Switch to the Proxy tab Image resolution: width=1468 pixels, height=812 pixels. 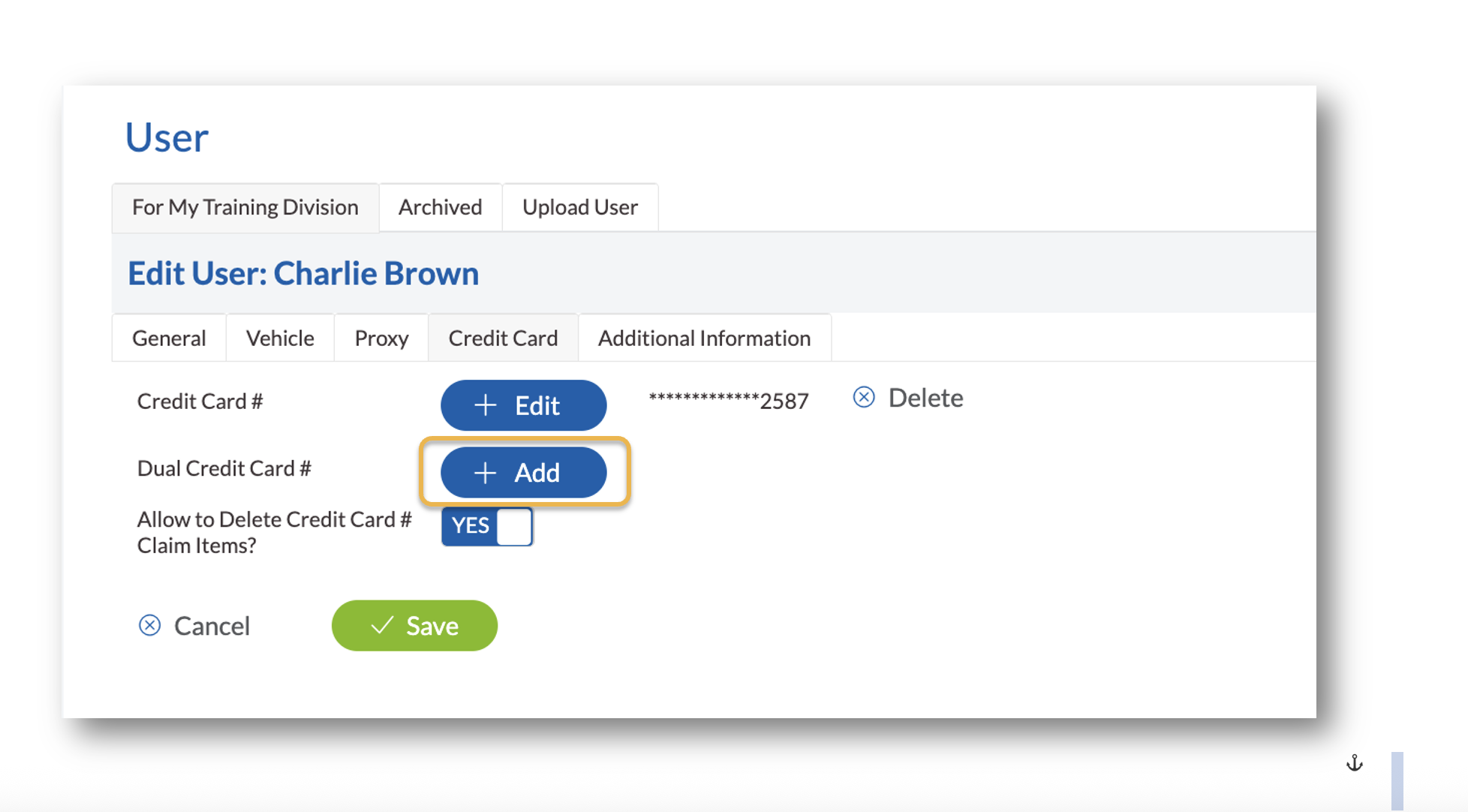coord(381,338)
